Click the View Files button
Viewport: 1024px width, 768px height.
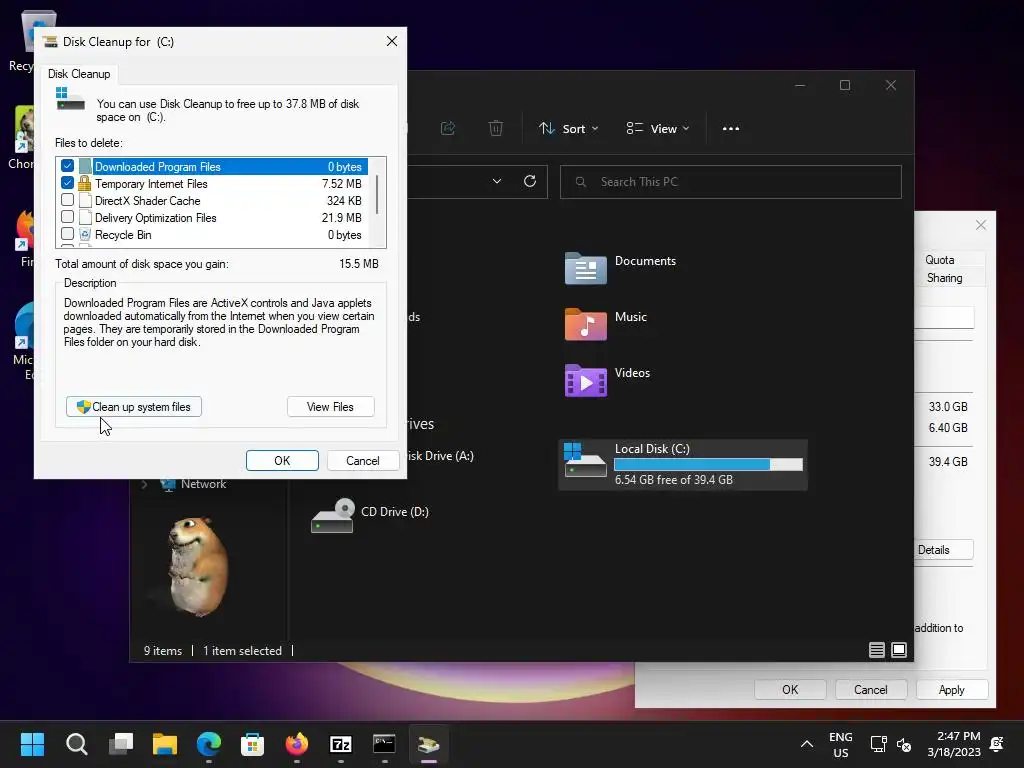[330, 407]
